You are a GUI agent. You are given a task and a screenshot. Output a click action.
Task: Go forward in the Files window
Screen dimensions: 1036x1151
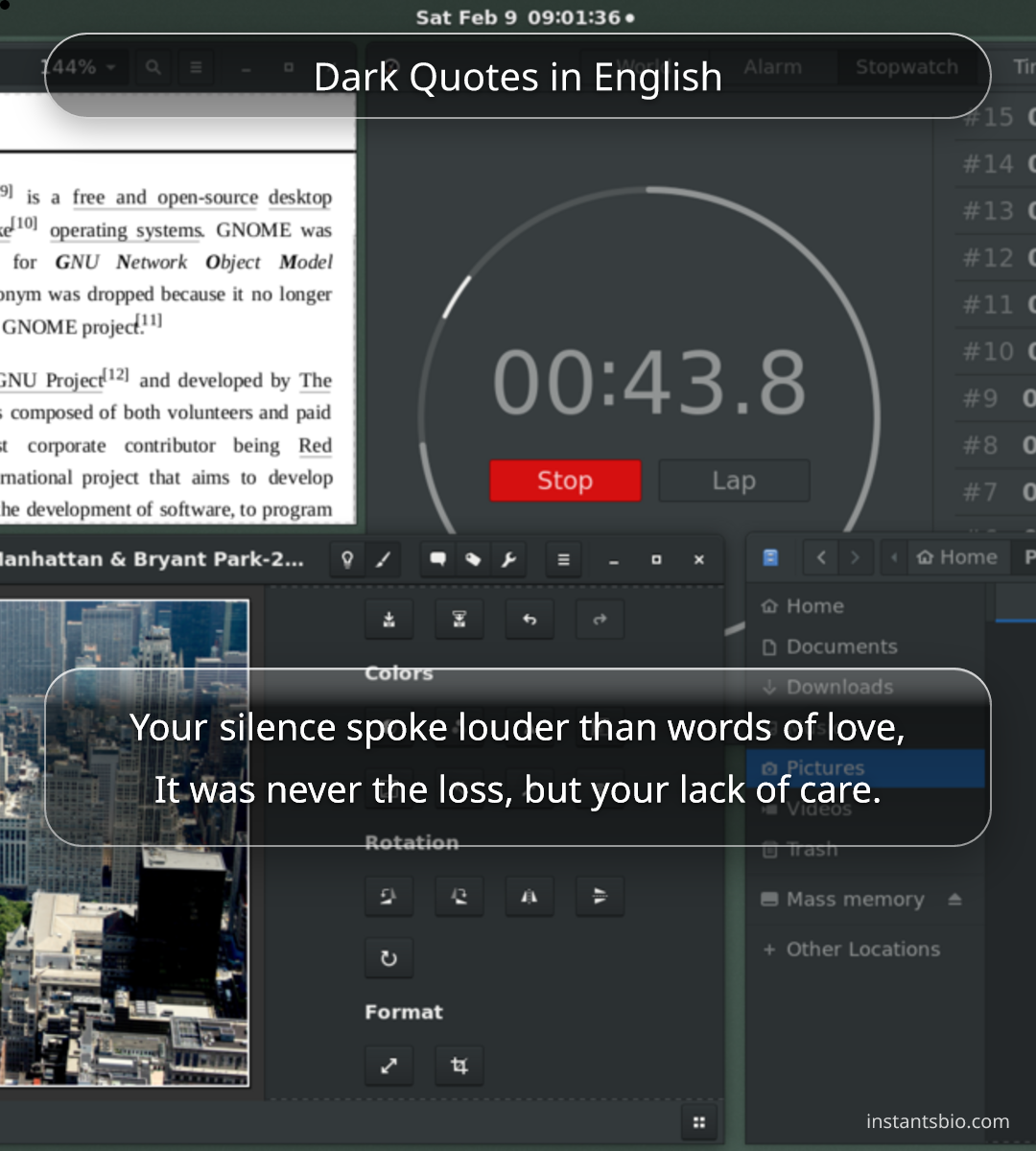click(x=855, y=557)
